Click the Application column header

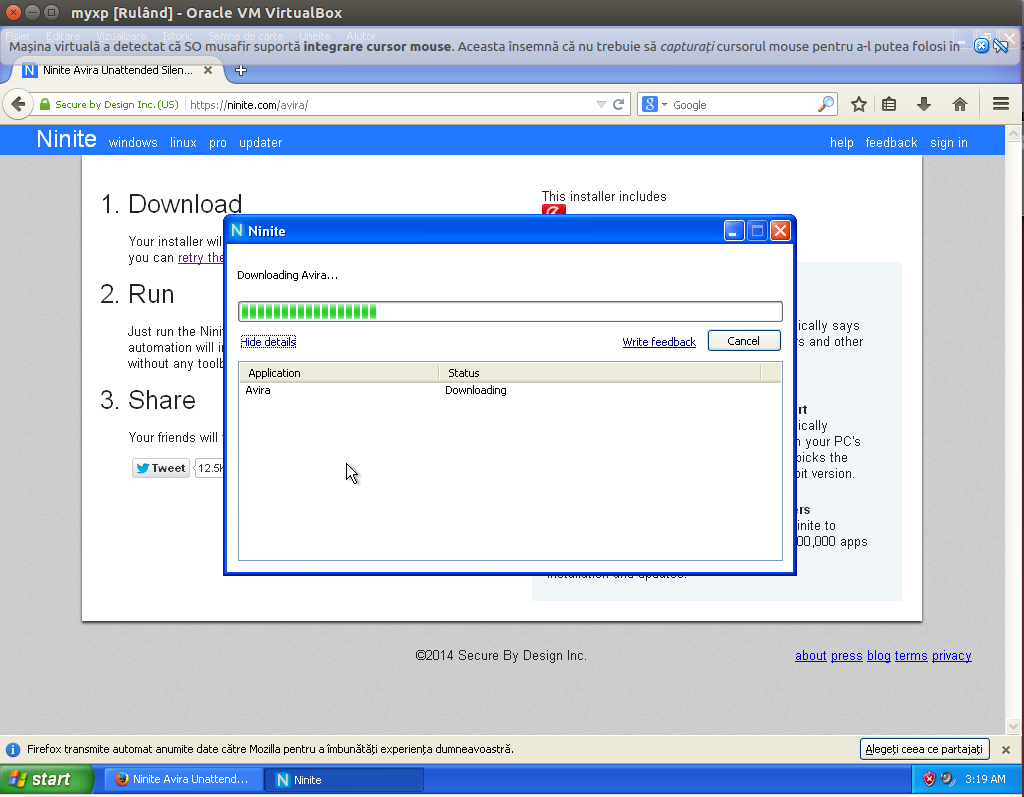click(x=339, y=373)
